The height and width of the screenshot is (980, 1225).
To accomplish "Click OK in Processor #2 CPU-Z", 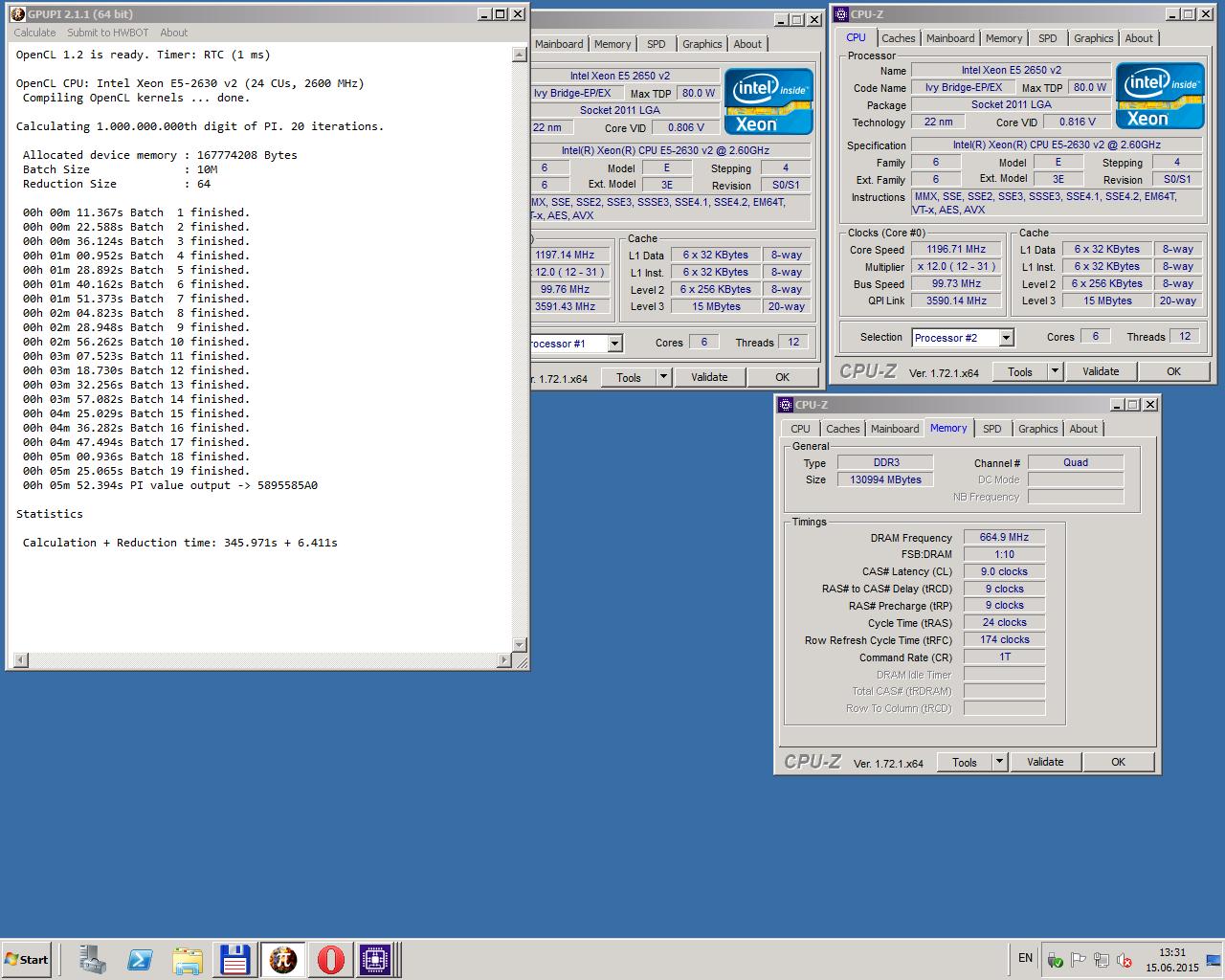I will (1173, 371).
